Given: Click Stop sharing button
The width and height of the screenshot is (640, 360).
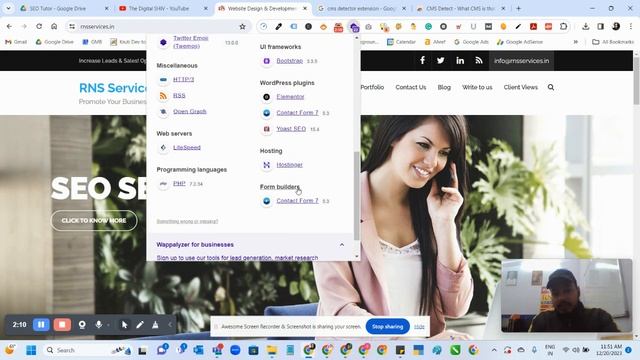Looking at the screenshot, I should (387, 327).
